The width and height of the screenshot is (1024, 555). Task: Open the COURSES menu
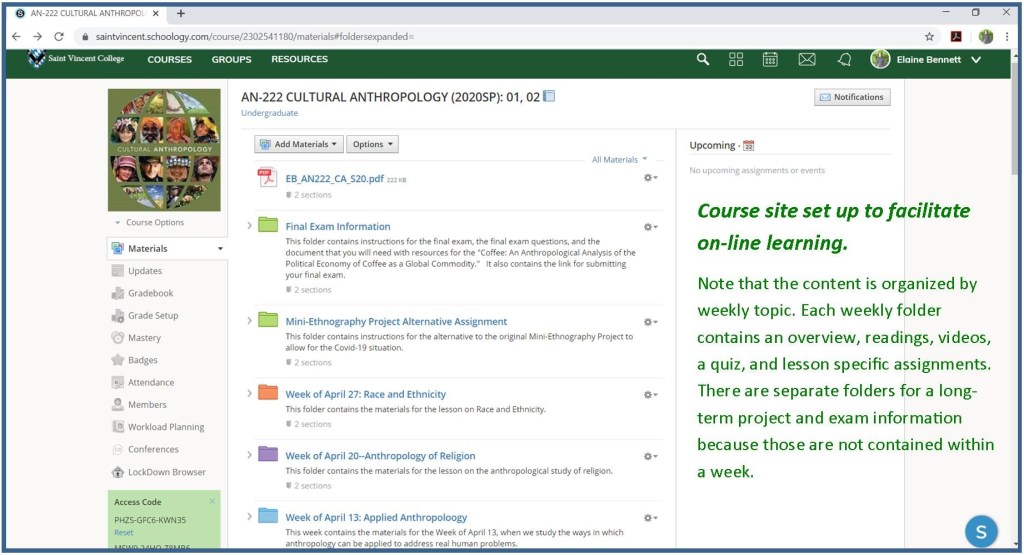pyautogui.click(x=169, y=60)
